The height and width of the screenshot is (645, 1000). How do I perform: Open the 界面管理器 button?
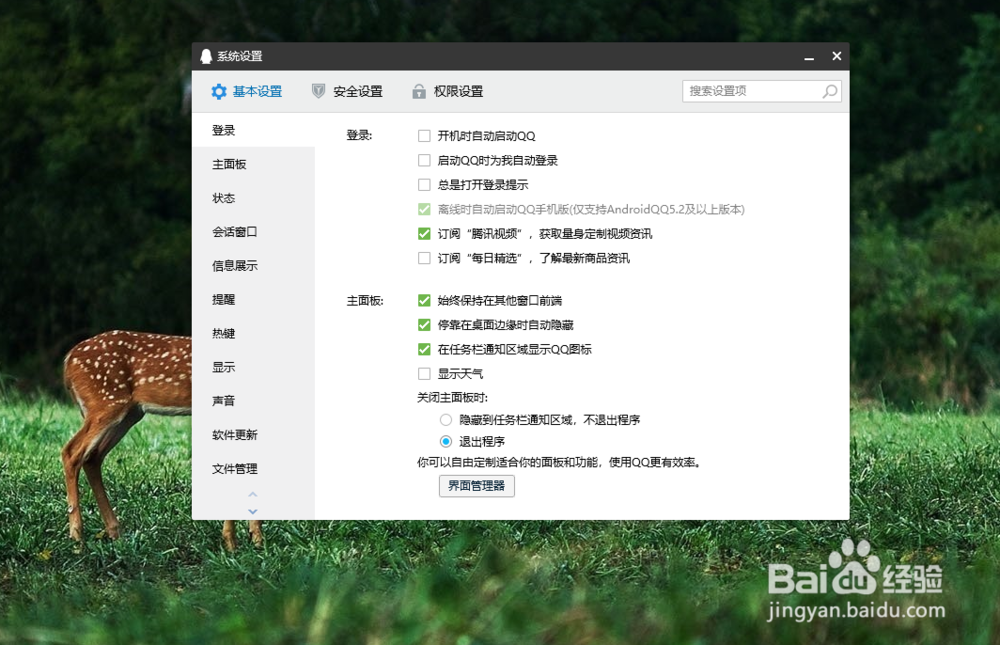476,486
